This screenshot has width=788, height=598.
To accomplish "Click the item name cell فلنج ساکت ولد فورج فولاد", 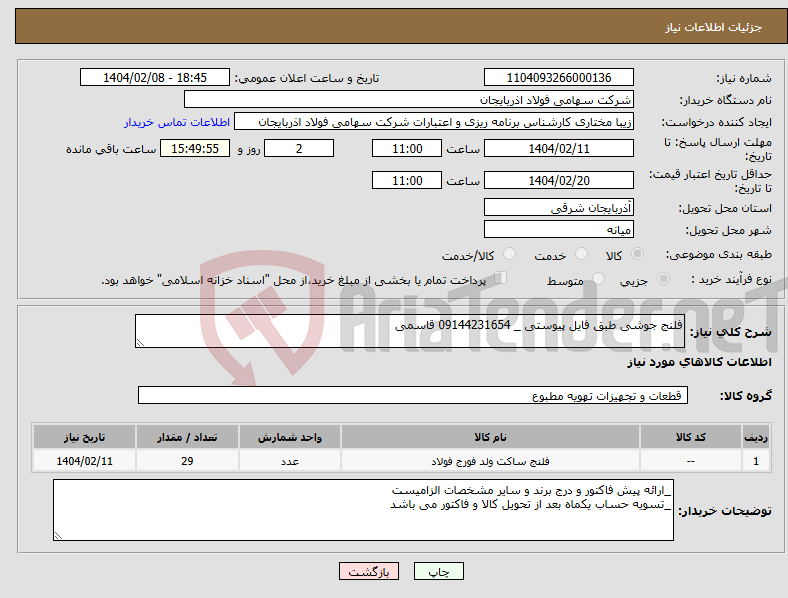I will pyautogui.click(x=490, y=461).
